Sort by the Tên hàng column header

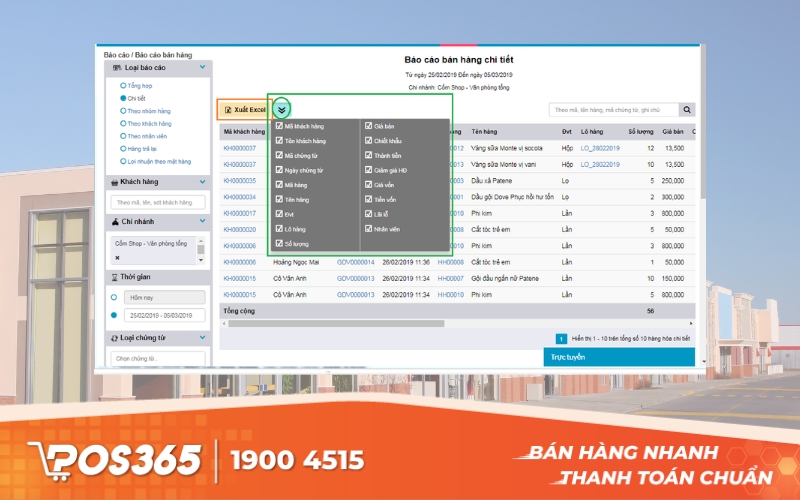pos(484,132)
